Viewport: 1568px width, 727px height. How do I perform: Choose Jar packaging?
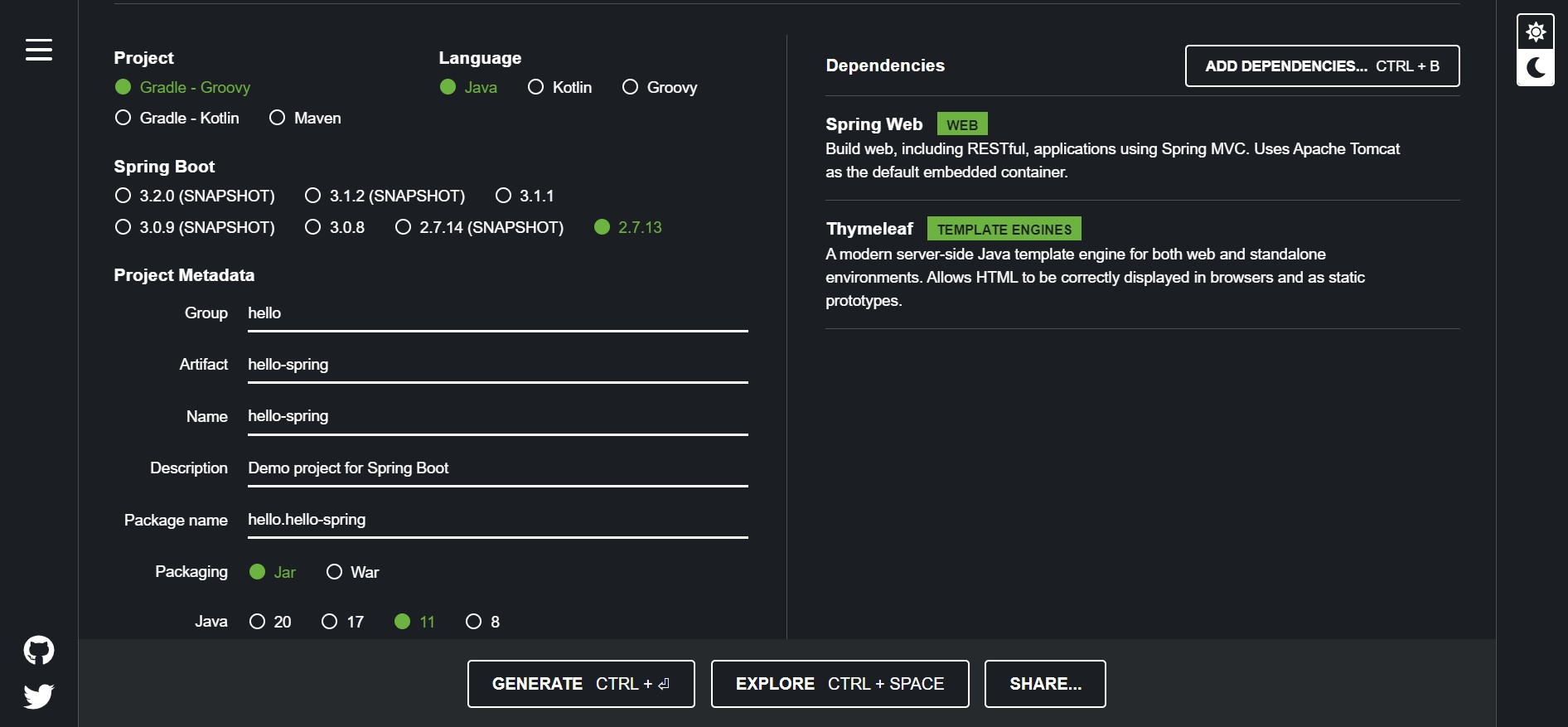(x=273, y=572)
